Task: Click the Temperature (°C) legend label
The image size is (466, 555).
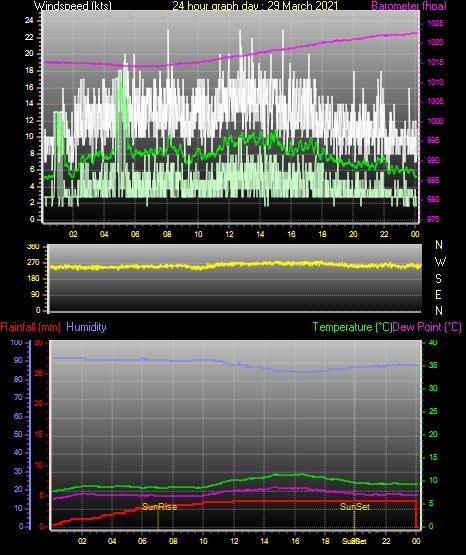Action: [x=352, y=327]
